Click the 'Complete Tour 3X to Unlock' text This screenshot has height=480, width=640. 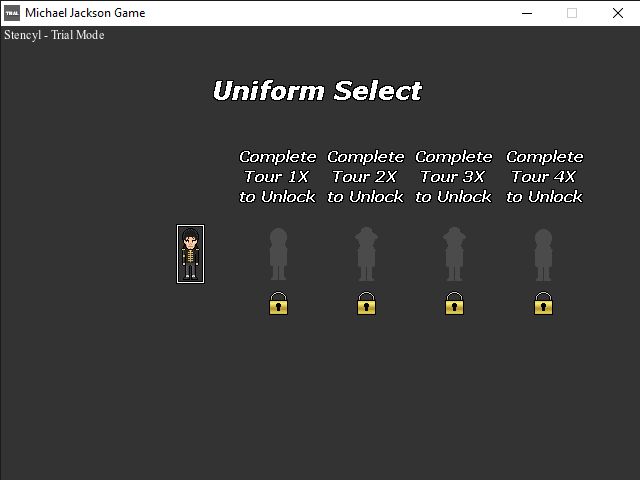[x=454, y=177]
